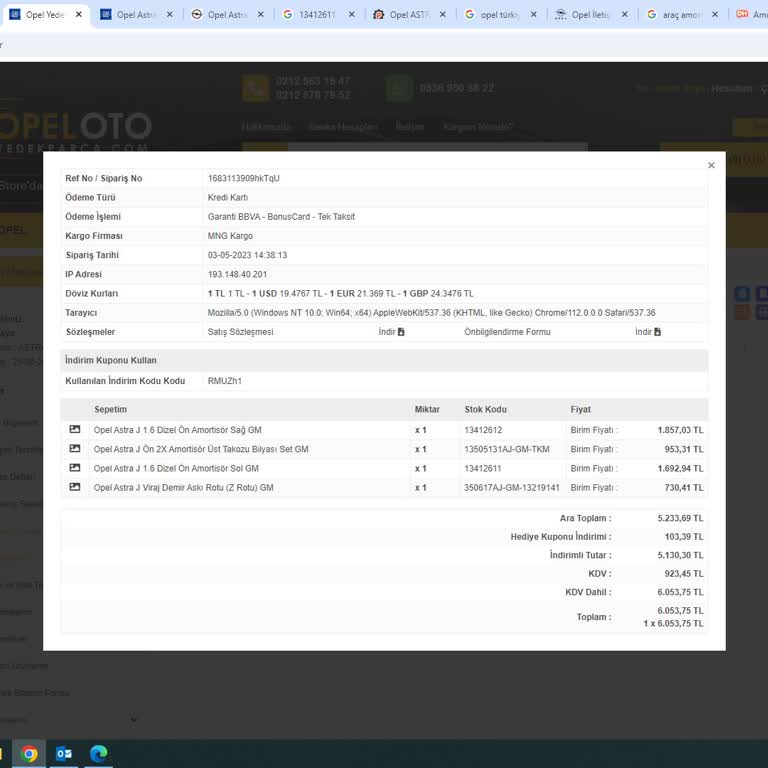Viewport: 768px width, 768px height.
Task: Select order date 03-05-2023 14:38:13
Action: [247, 255]
